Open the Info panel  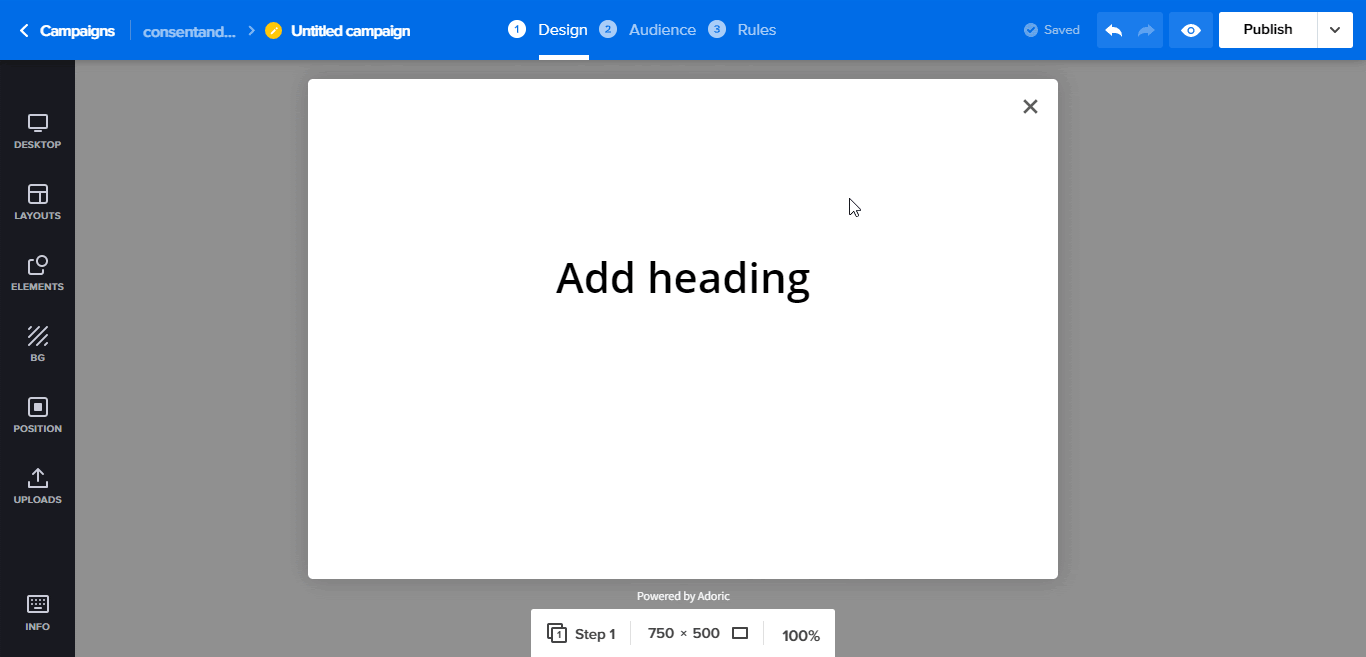point(37,612)
